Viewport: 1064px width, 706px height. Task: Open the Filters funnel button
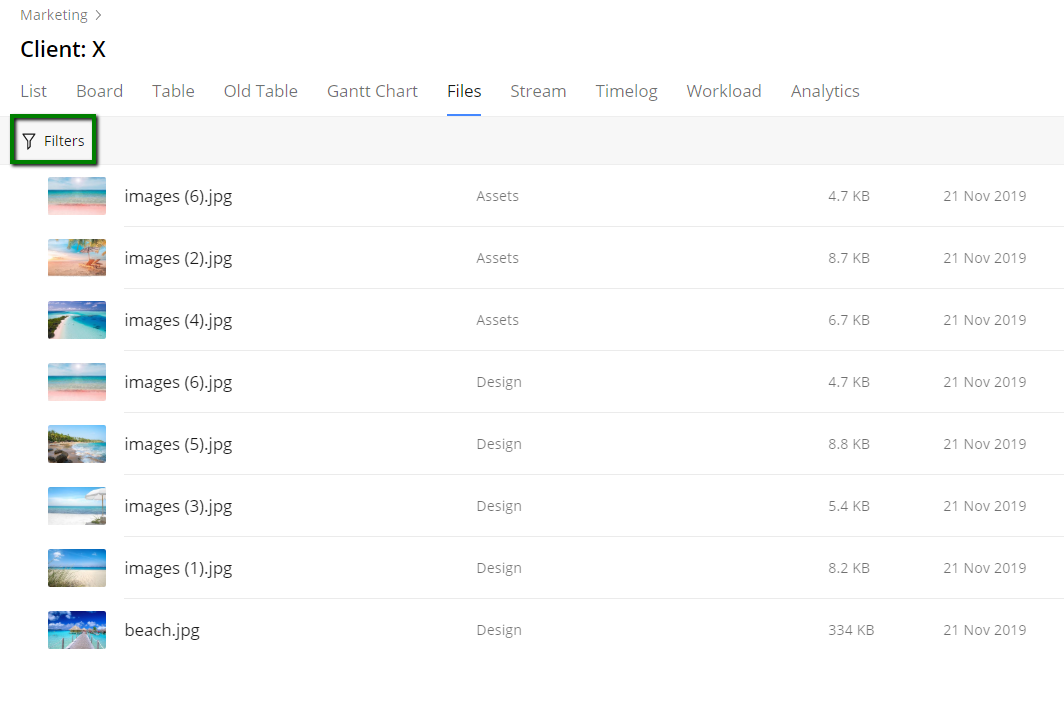point(54,141)
